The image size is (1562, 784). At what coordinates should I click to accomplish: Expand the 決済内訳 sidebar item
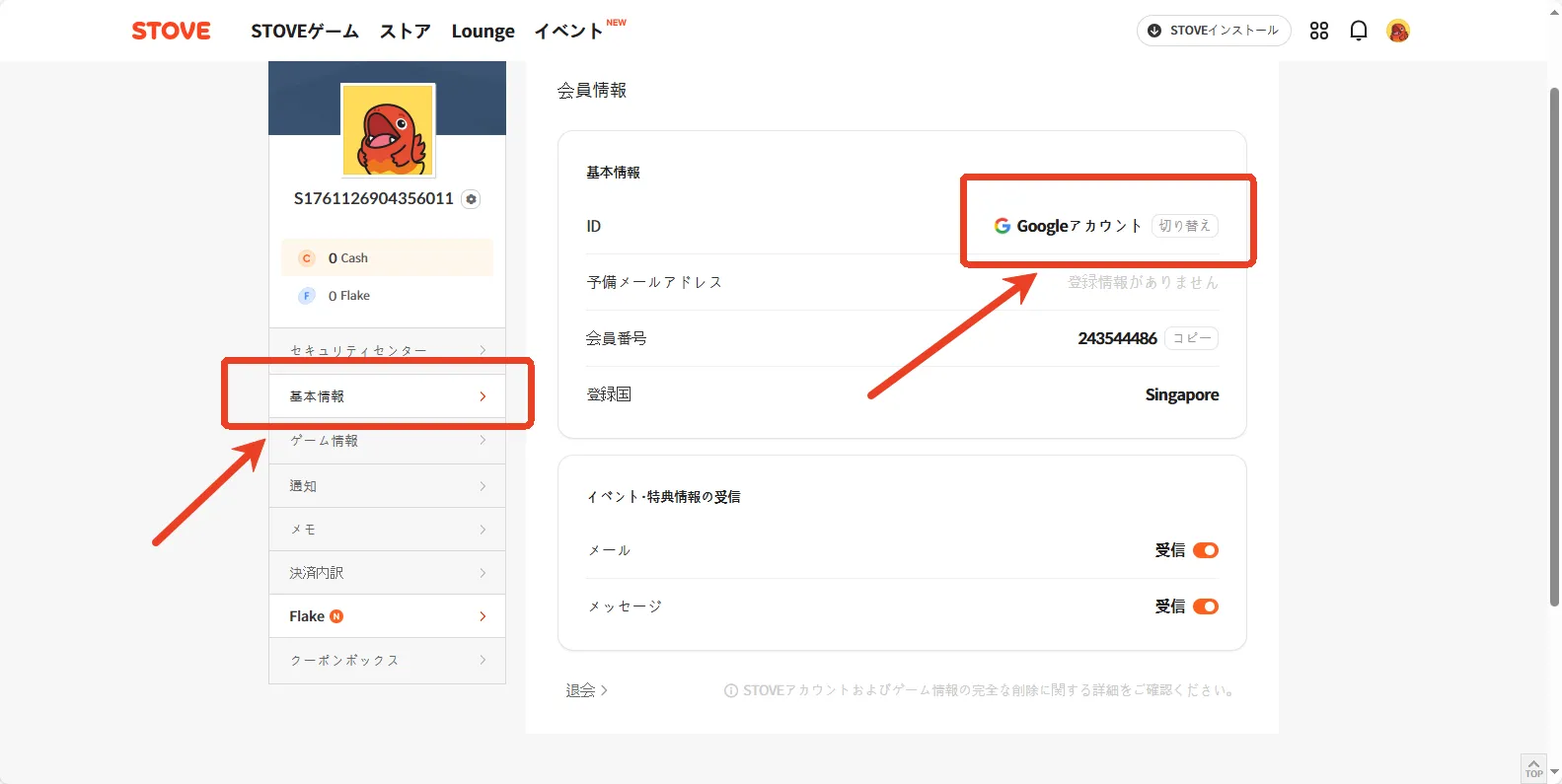(387, 573)
